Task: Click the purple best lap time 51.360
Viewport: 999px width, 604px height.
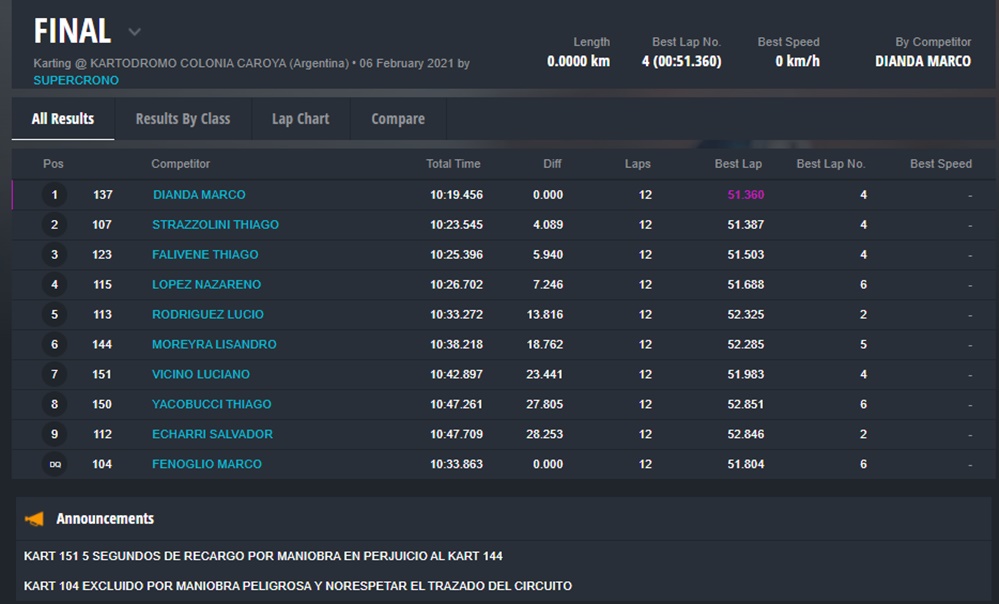Action: pyautogui.click(x=745, y=195)
